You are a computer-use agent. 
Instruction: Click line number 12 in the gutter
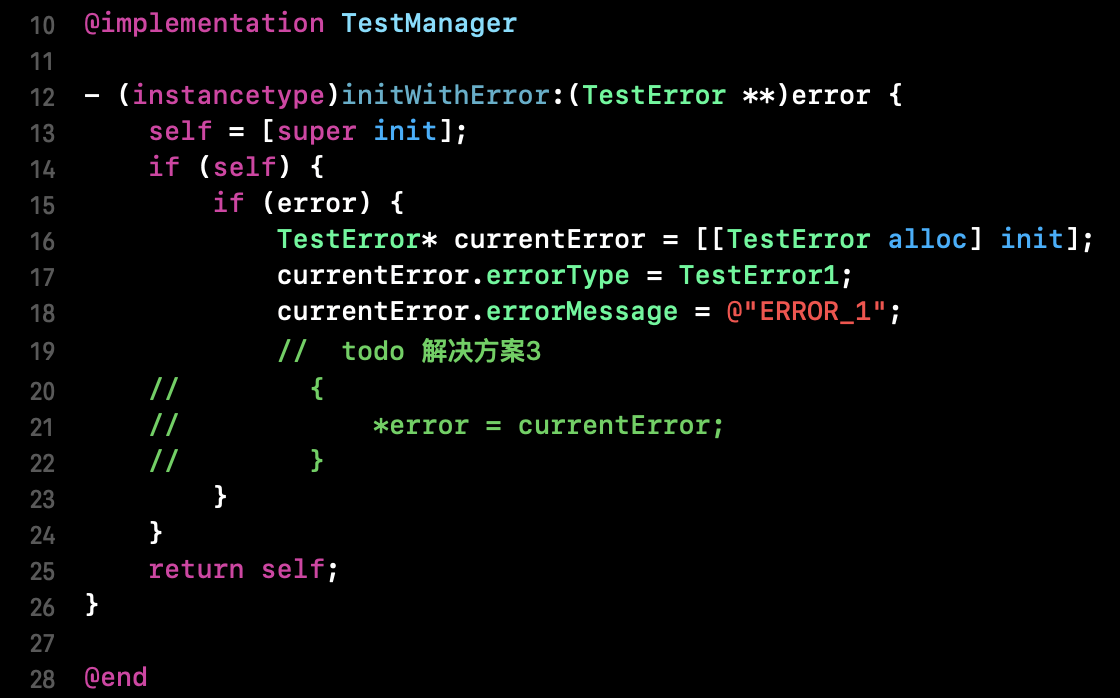click(x=42, y=98)
